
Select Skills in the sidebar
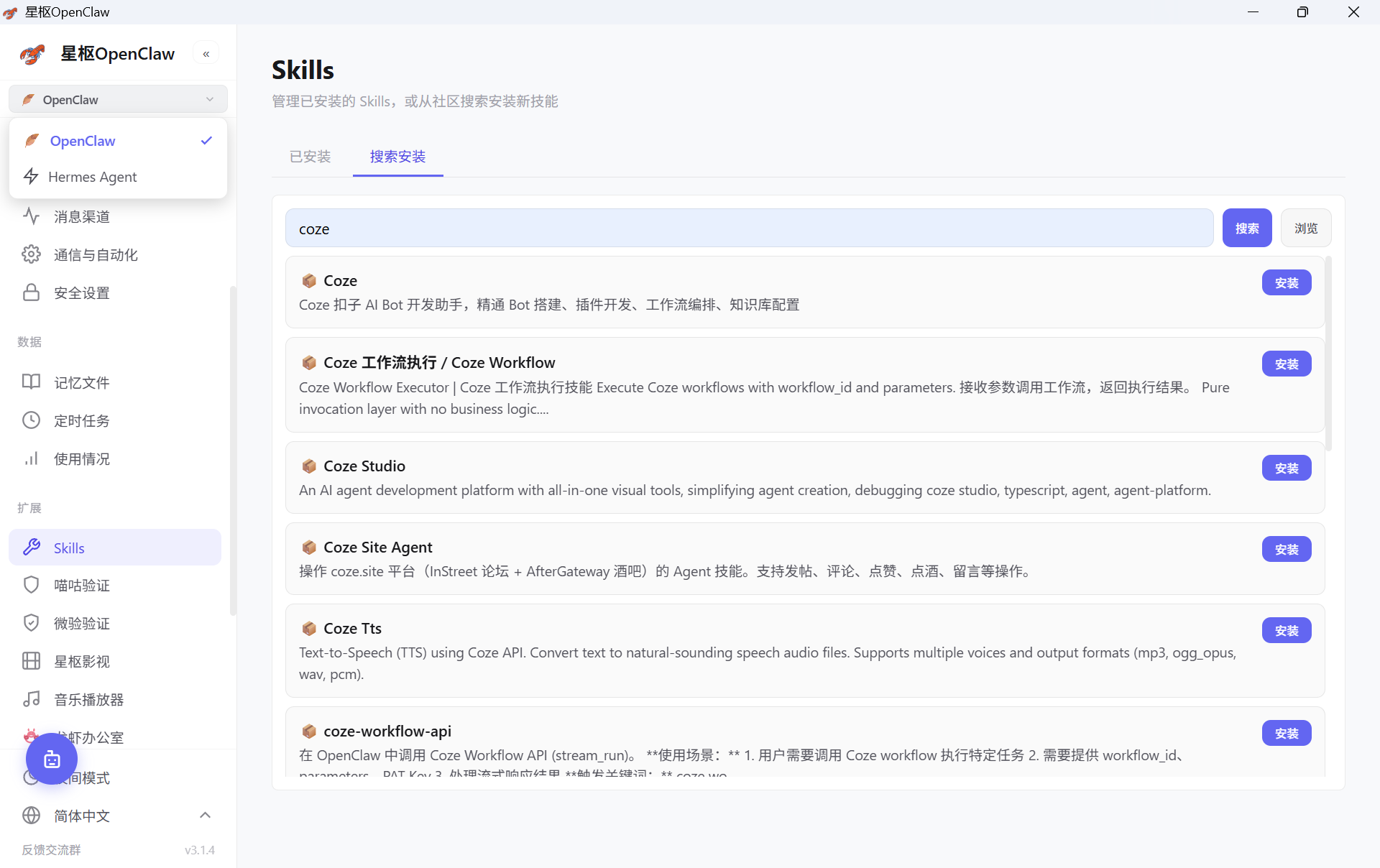coord(115,548)
